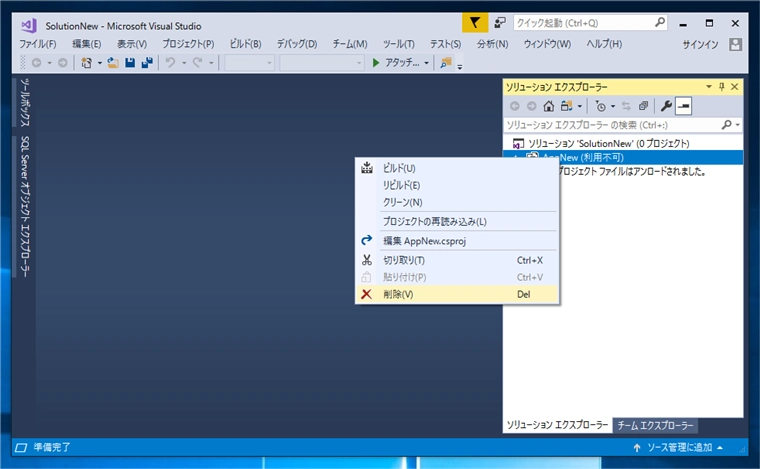
Task: Choose ビルド(U) from the context menu
Action: (x=457, y=168)
